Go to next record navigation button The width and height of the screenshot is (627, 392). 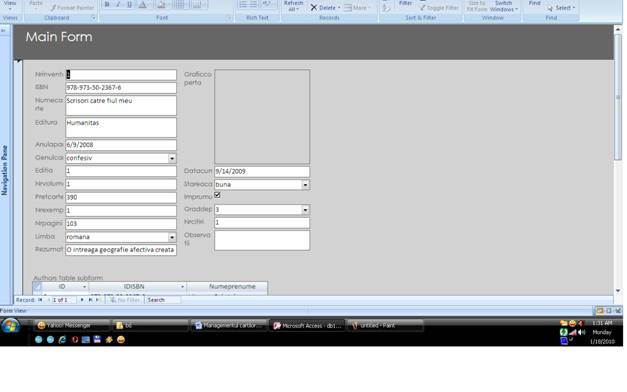point(82,300)
